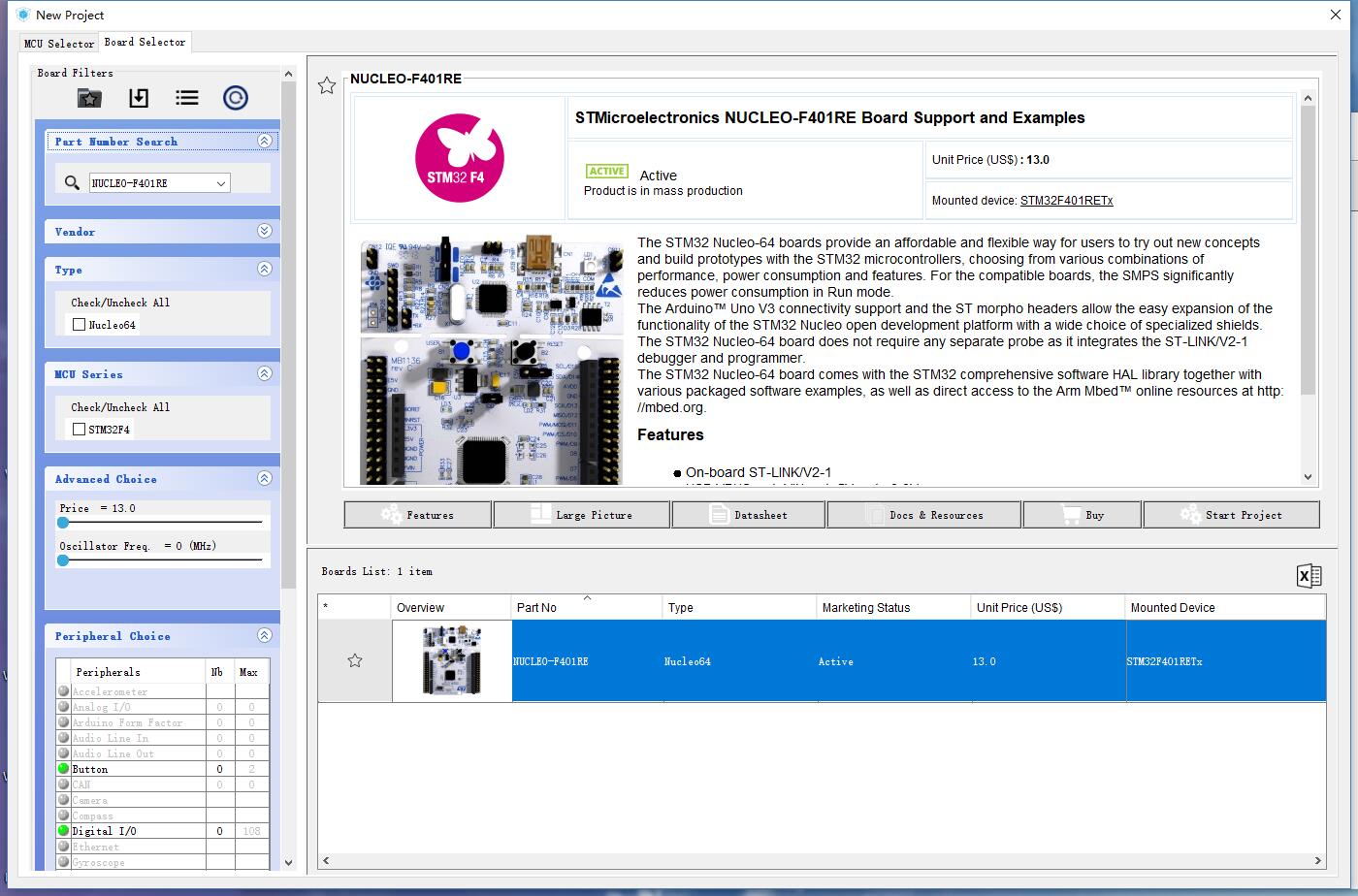Select the Board Selector tab
The height and width of the screenshot is (896, 1358).
pos(145,42)
